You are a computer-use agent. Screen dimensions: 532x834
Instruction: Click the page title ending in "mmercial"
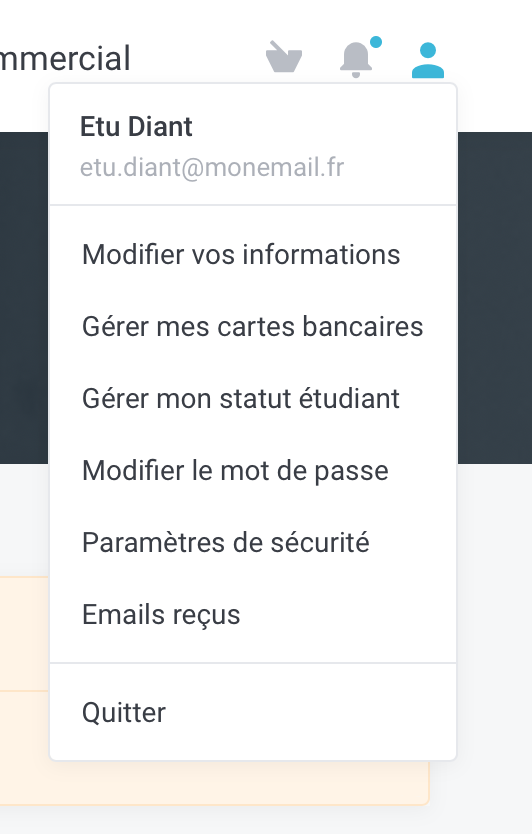click(x=65, y=58)
